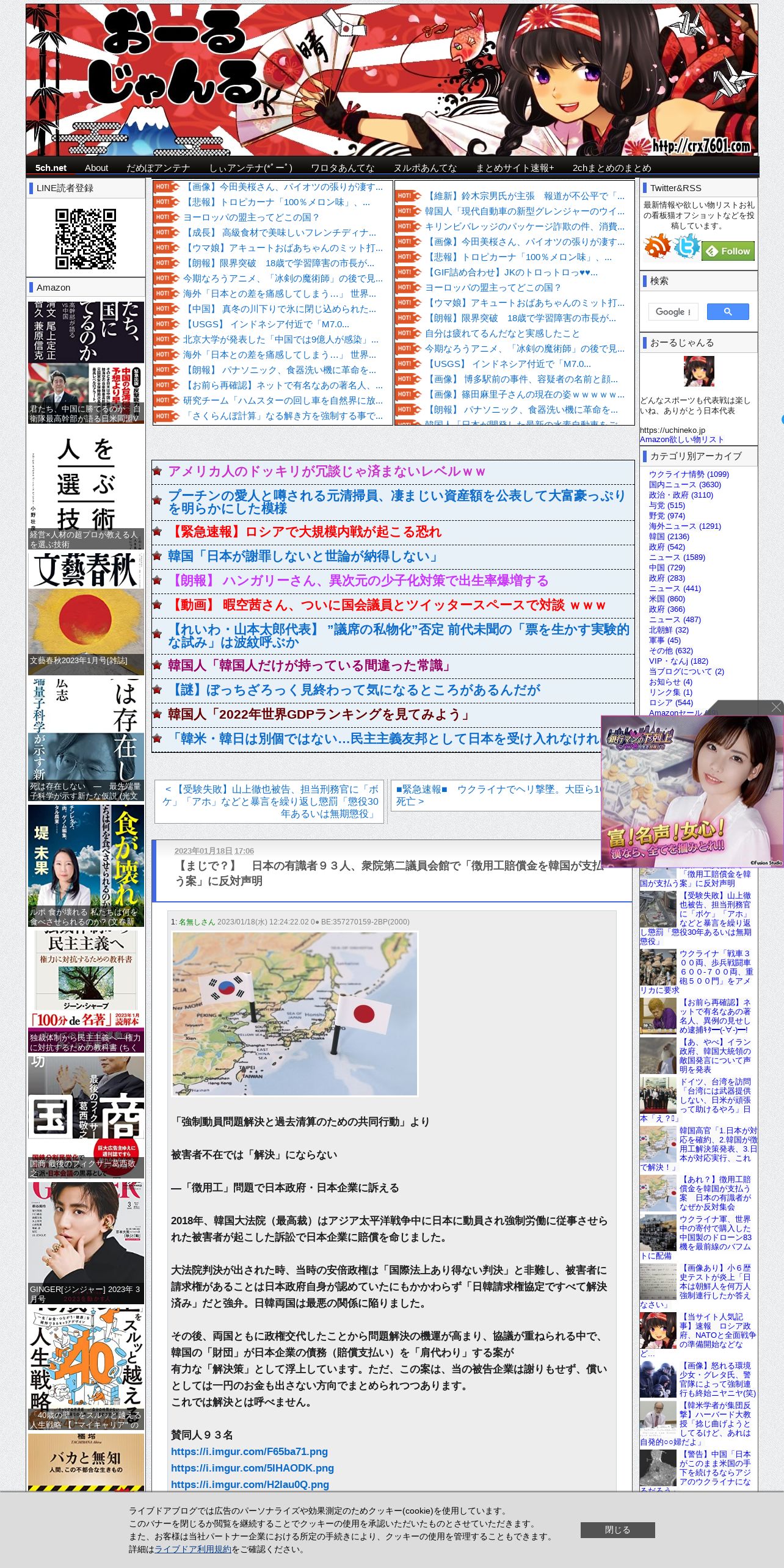Open 2chまとめのまとめ in navigation bar
Screen dimensions: 784x1568
point(612,167)
